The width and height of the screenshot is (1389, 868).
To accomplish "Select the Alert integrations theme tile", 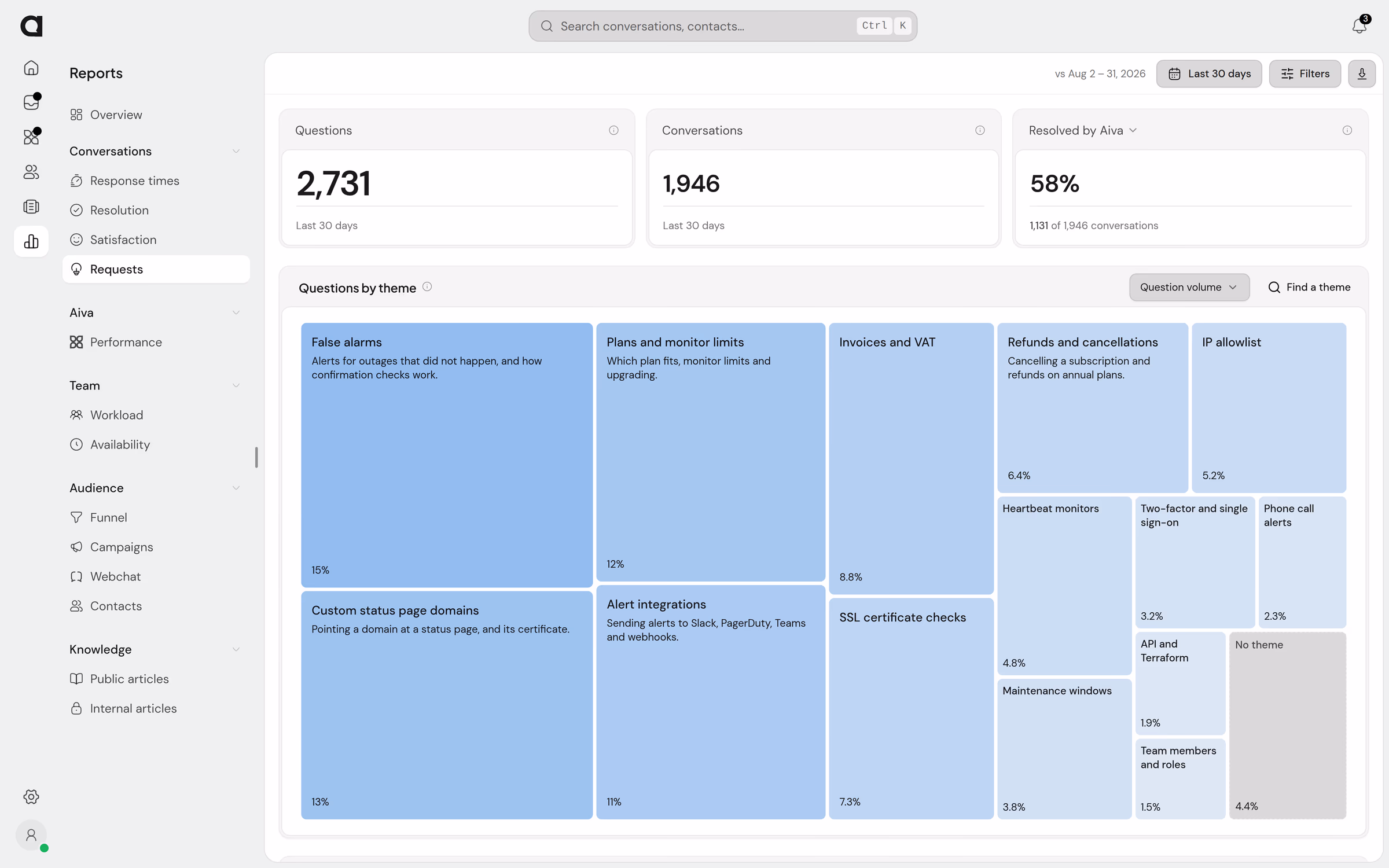I will pos(711,702).
